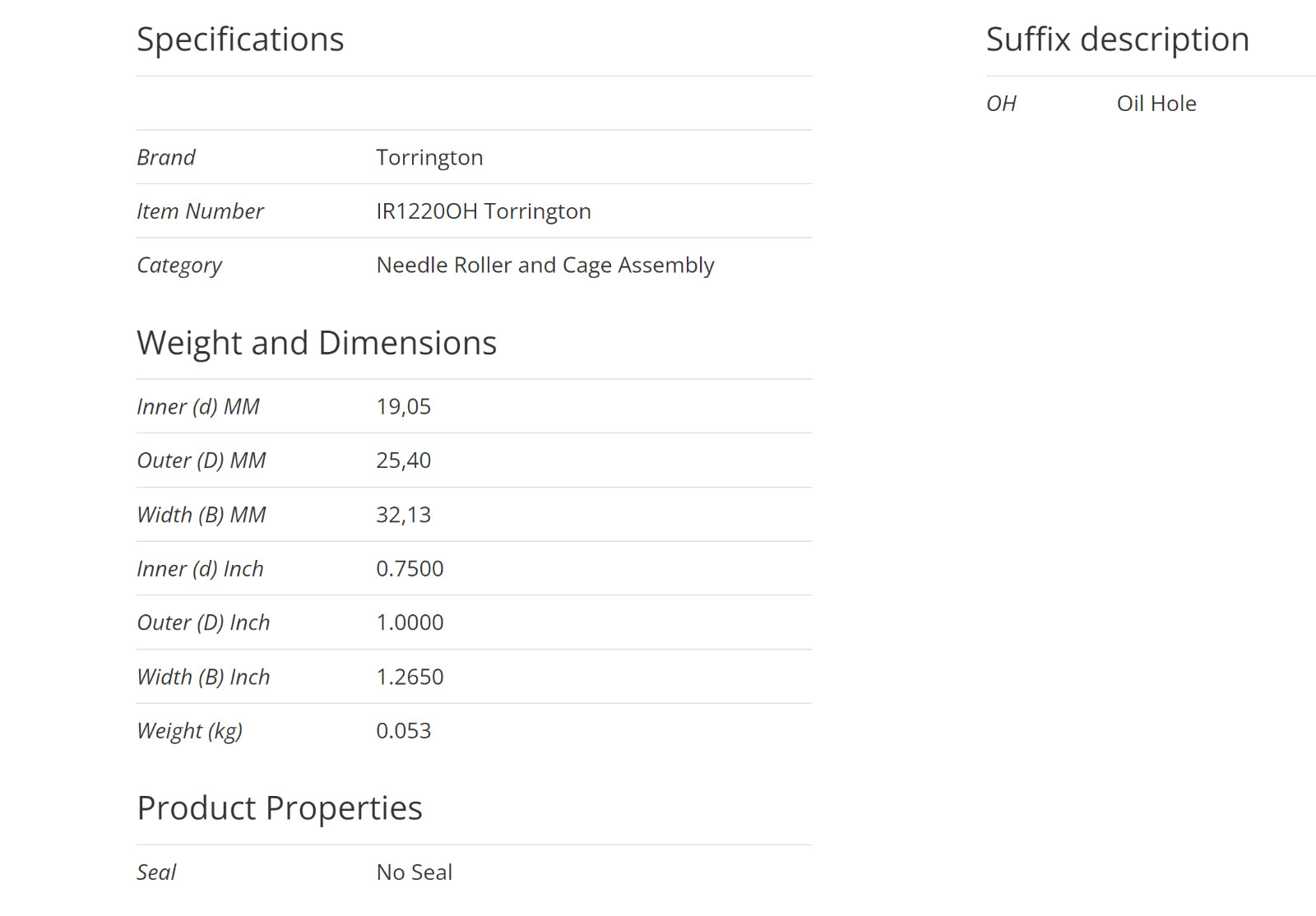1316x916 pixels.
Task: Select the 1.2650 inch value
Action: click(x=410, y=677)
